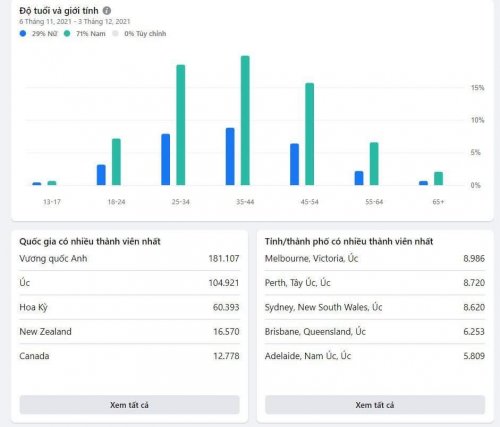Click the value 6.253

(x=474, y=332)
